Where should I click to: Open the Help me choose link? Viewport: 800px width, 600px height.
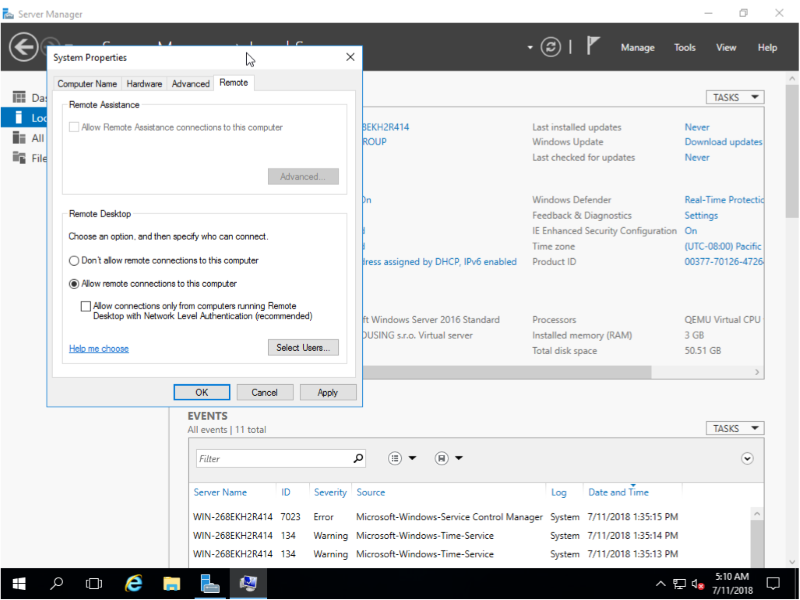coord(98,348)
